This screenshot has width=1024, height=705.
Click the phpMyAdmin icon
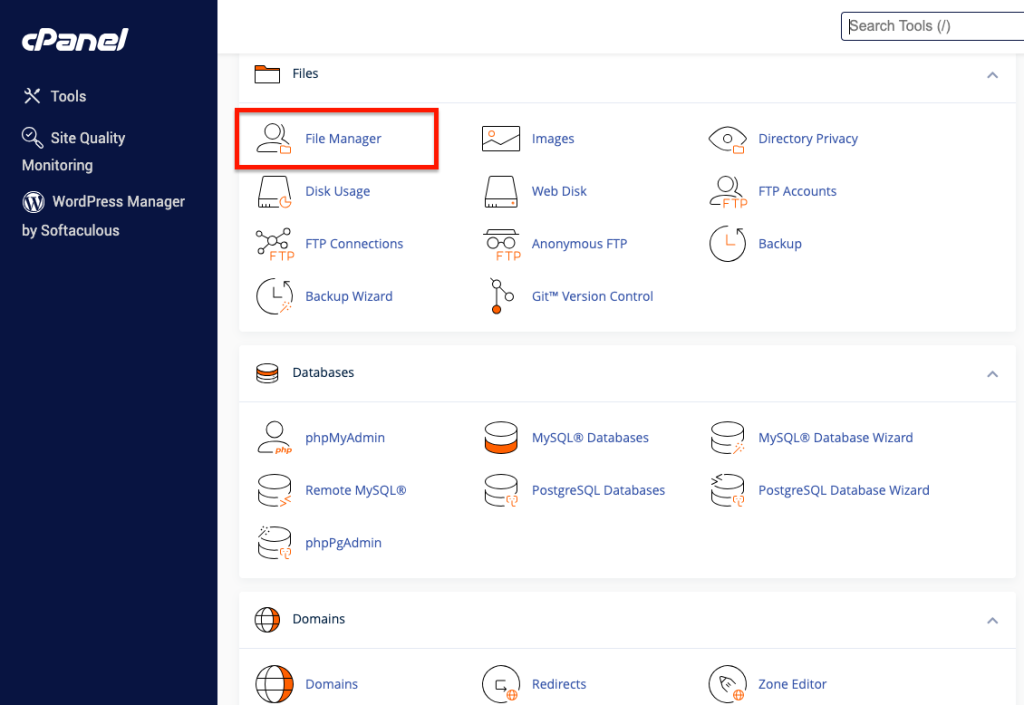[274, 437]
